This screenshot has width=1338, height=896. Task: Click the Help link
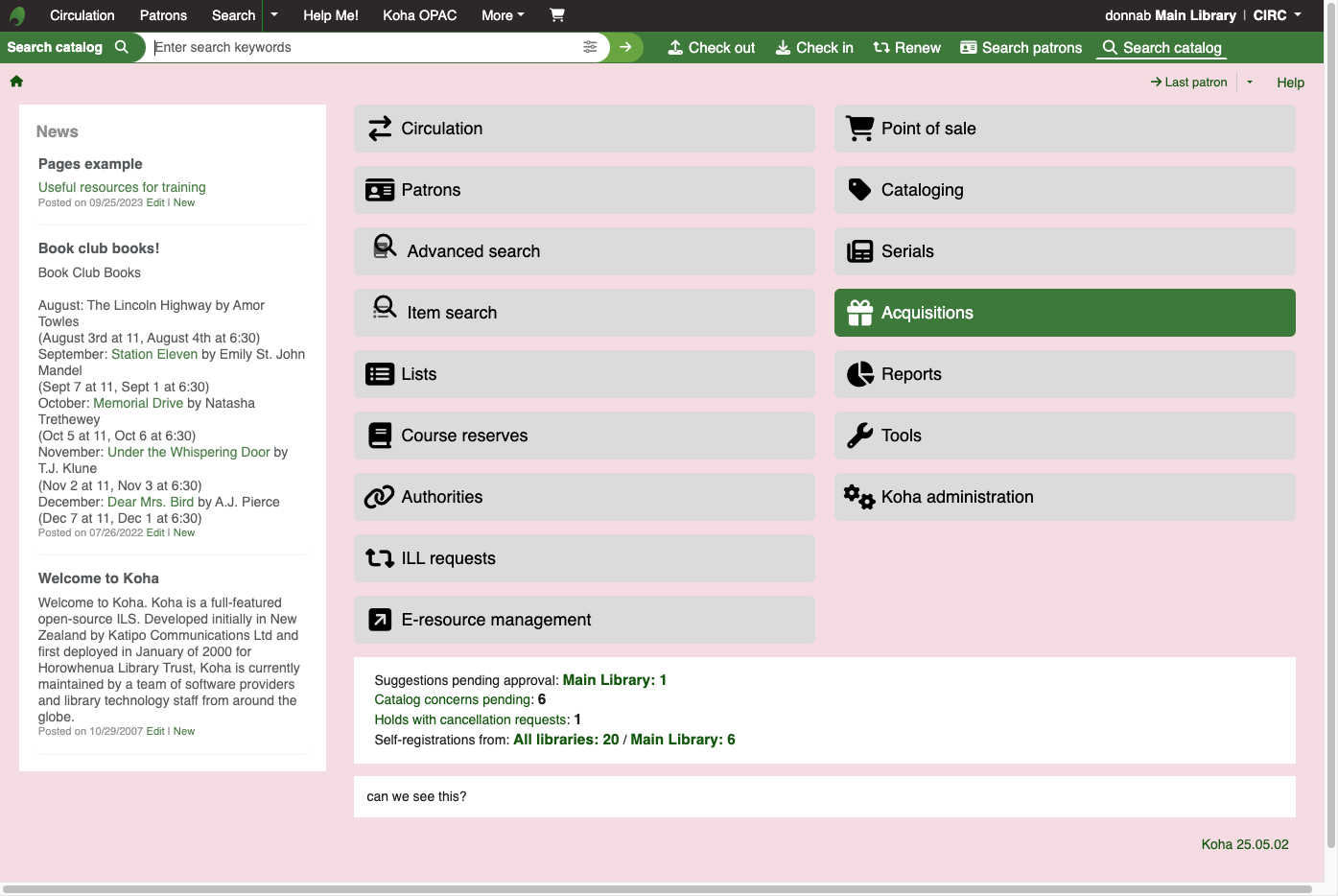coord(1291,83)
